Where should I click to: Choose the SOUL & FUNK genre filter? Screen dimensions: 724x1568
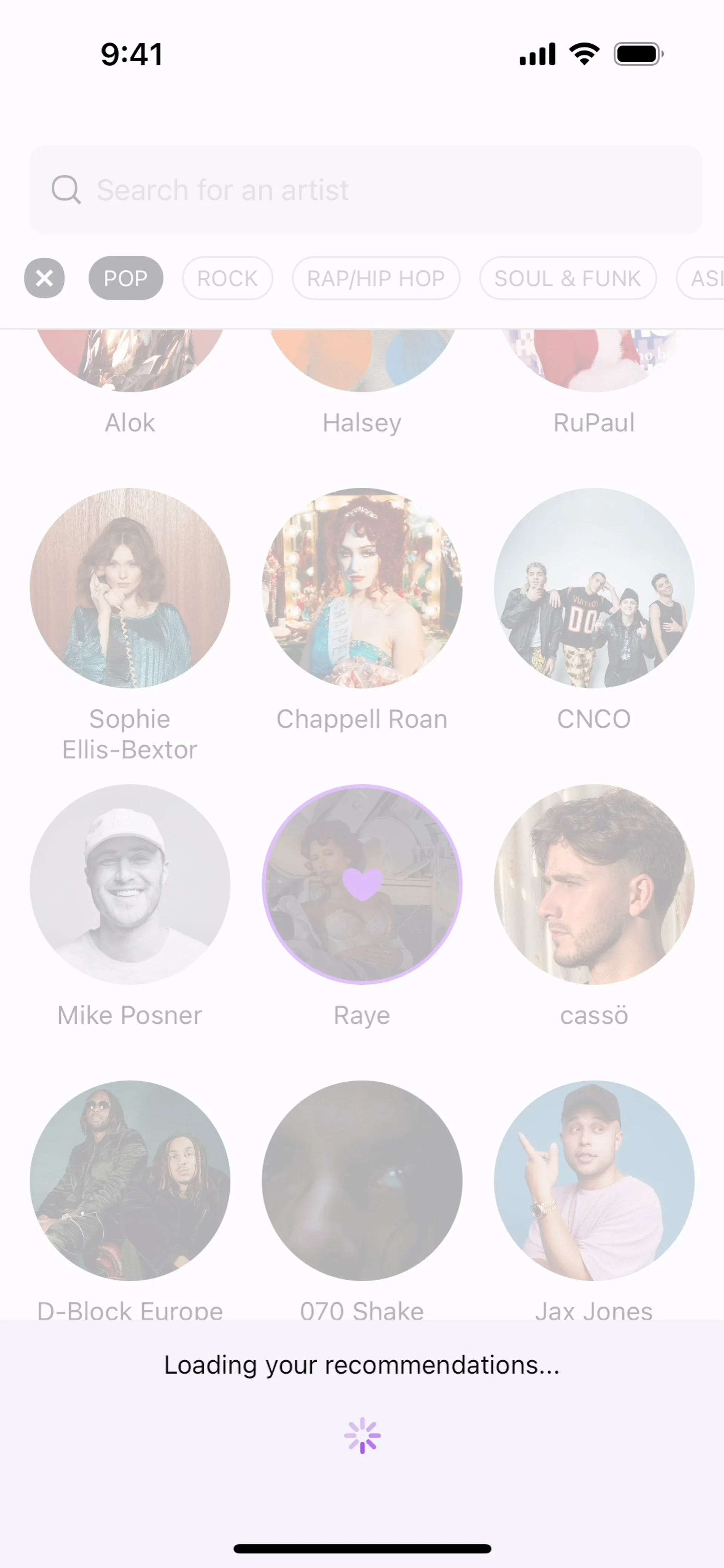568,278
